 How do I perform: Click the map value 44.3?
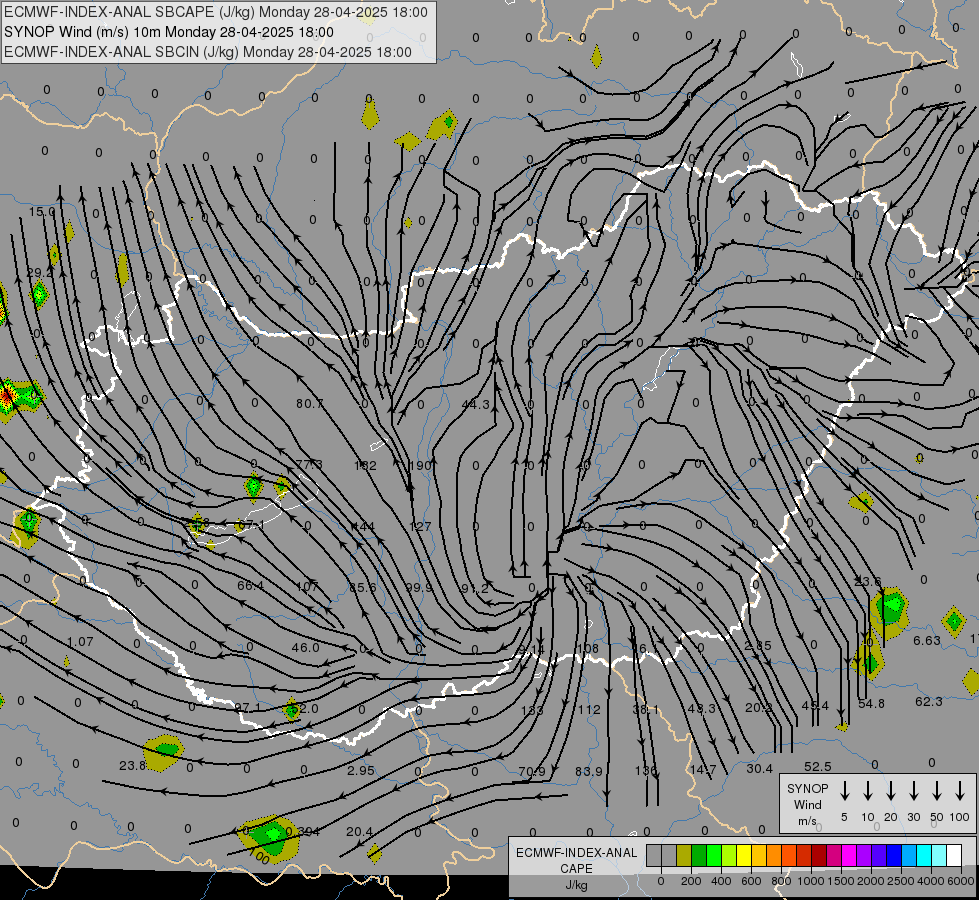pyautogui.click(x=476, y=405)
